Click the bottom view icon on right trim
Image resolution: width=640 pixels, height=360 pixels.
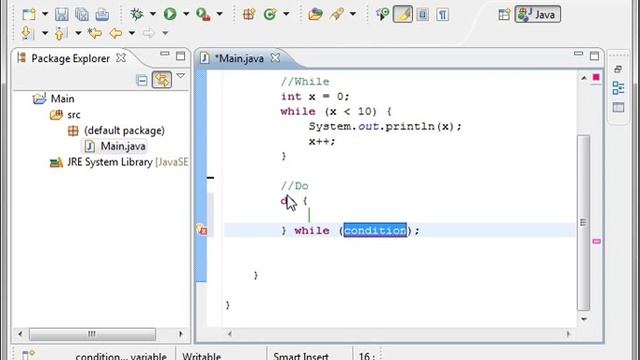click(x=618, y=107)
